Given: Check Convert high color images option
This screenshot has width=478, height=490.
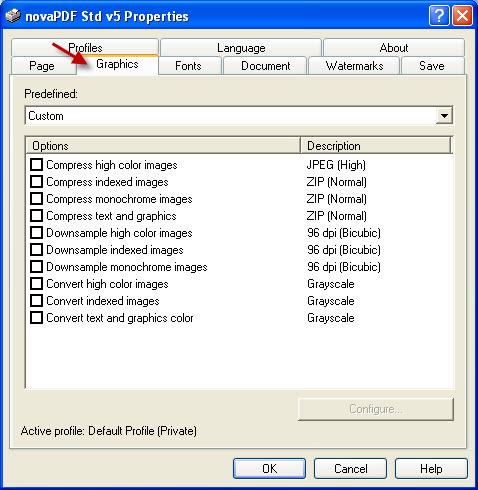Looking at the screenshot, I should (36, 284).
